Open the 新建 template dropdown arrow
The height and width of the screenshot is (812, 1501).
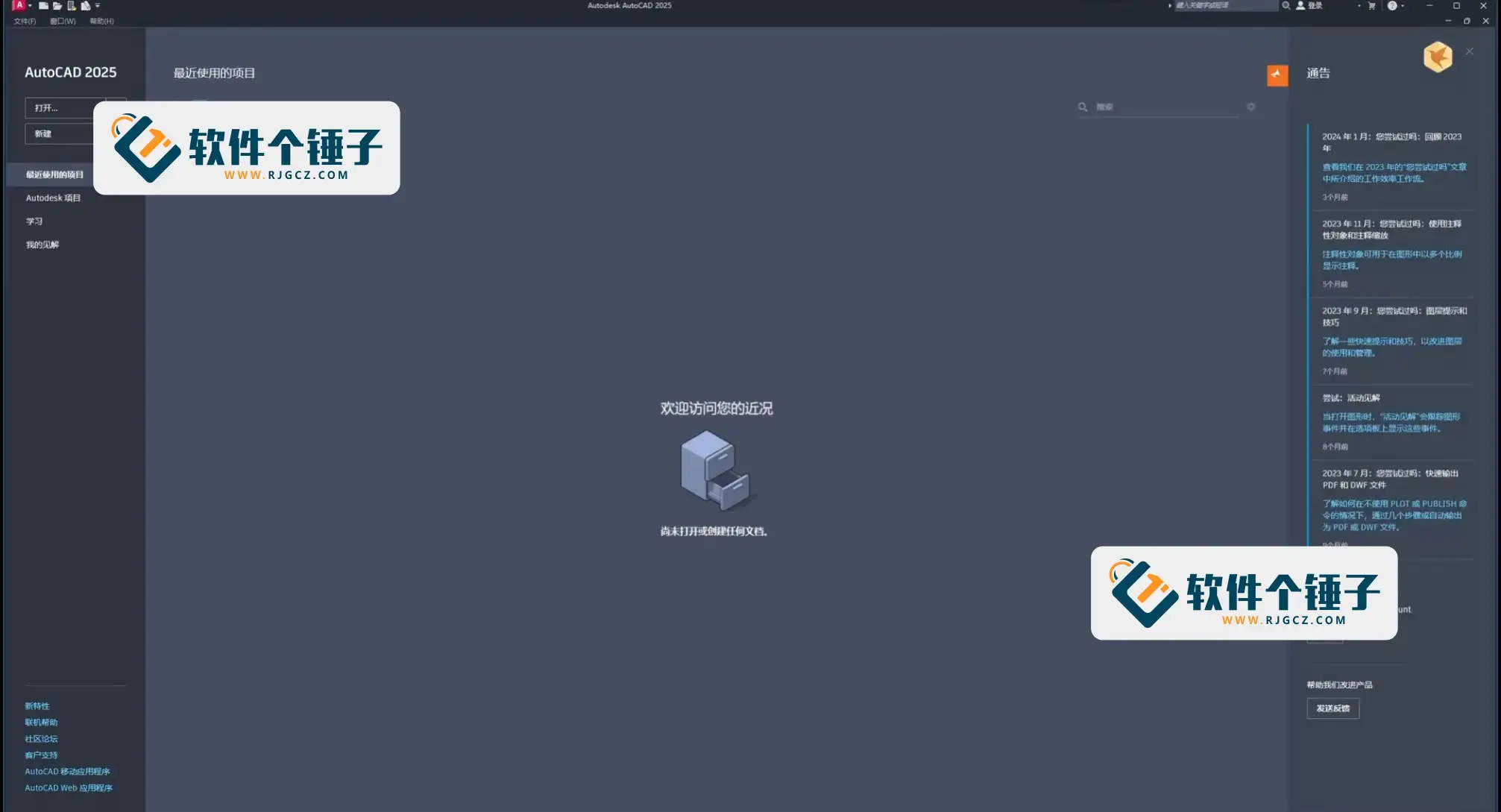point(117,133)
